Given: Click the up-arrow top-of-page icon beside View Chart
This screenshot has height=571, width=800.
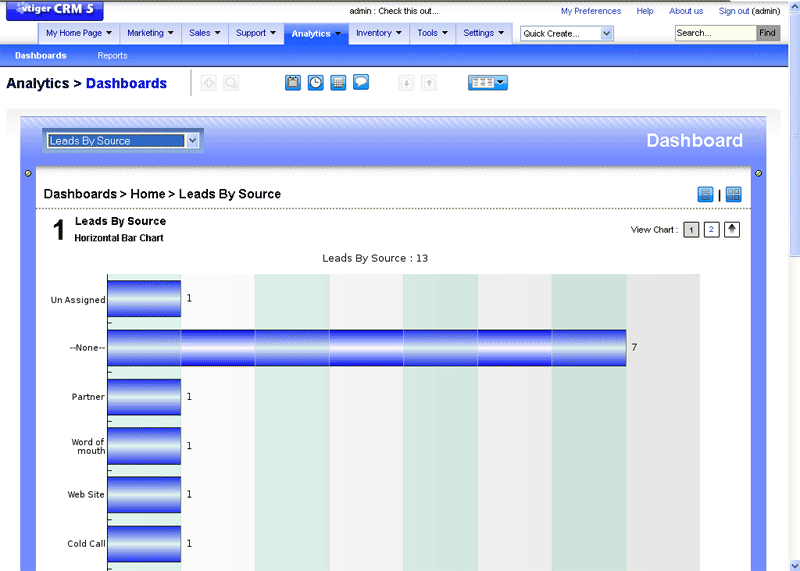Looking at the screenshot, I should 732,230.
